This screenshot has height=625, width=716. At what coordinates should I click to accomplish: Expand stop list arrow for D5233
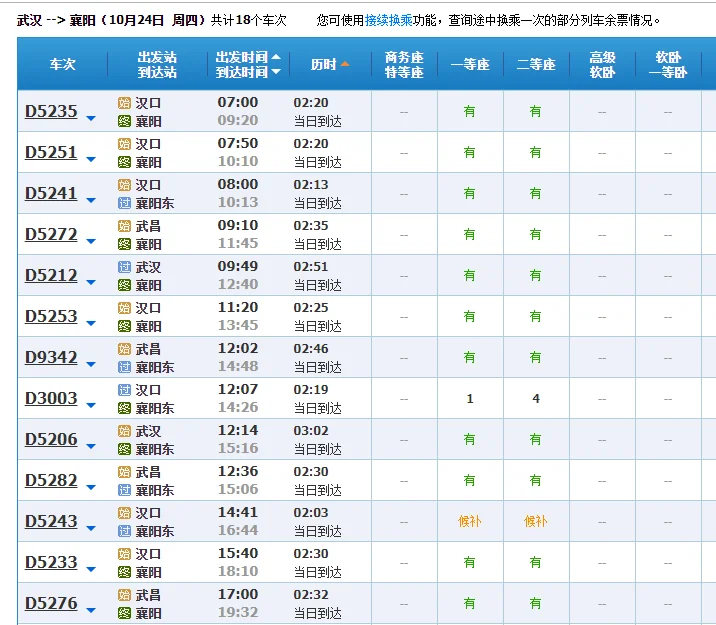point(91,570)
